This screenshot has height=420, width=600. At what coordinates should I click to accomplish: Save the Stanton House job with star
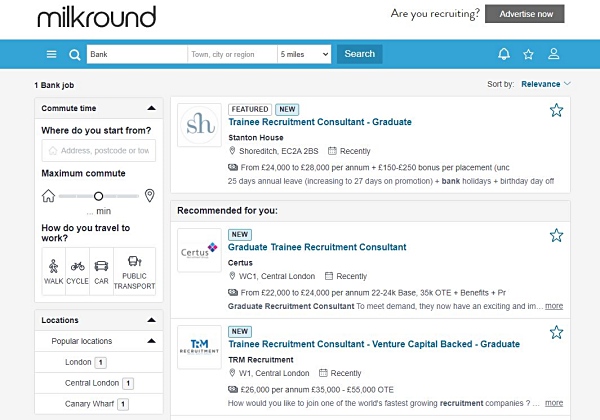pos(556,110)
